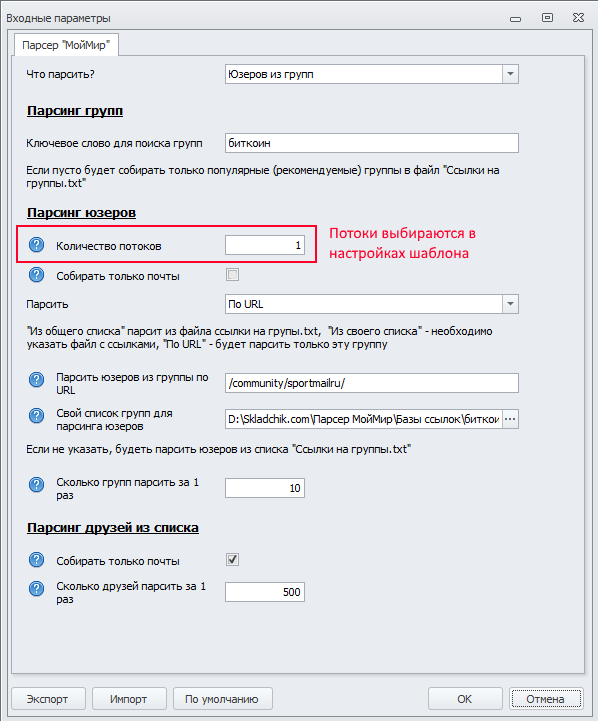Click the Экспорт button
The width and height of the screenshot is (598, 721).
[48, 699]
